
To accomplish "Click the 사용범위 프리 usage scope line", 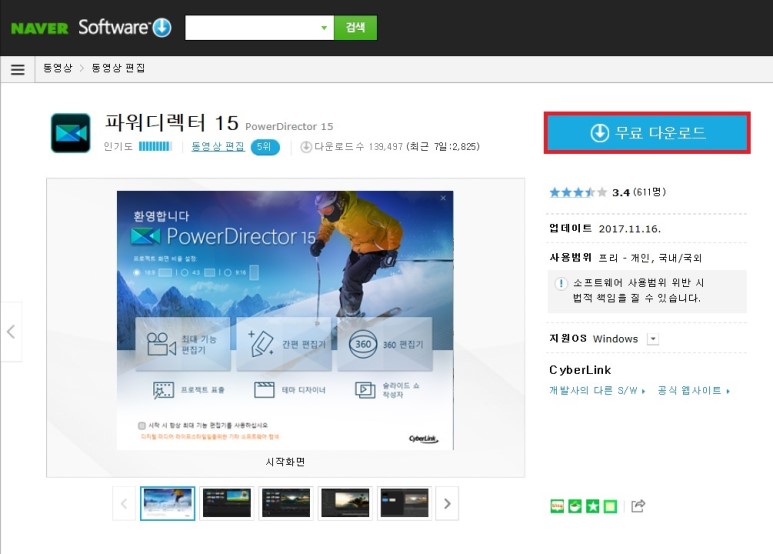I will pos(626,258).
